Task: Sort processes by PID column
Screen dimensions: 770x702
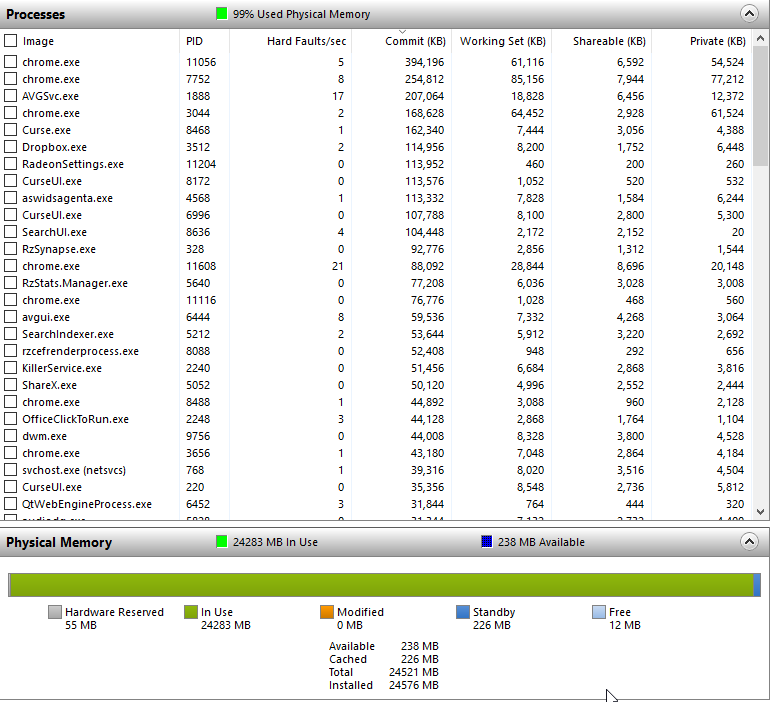Action: coord(194,41)
